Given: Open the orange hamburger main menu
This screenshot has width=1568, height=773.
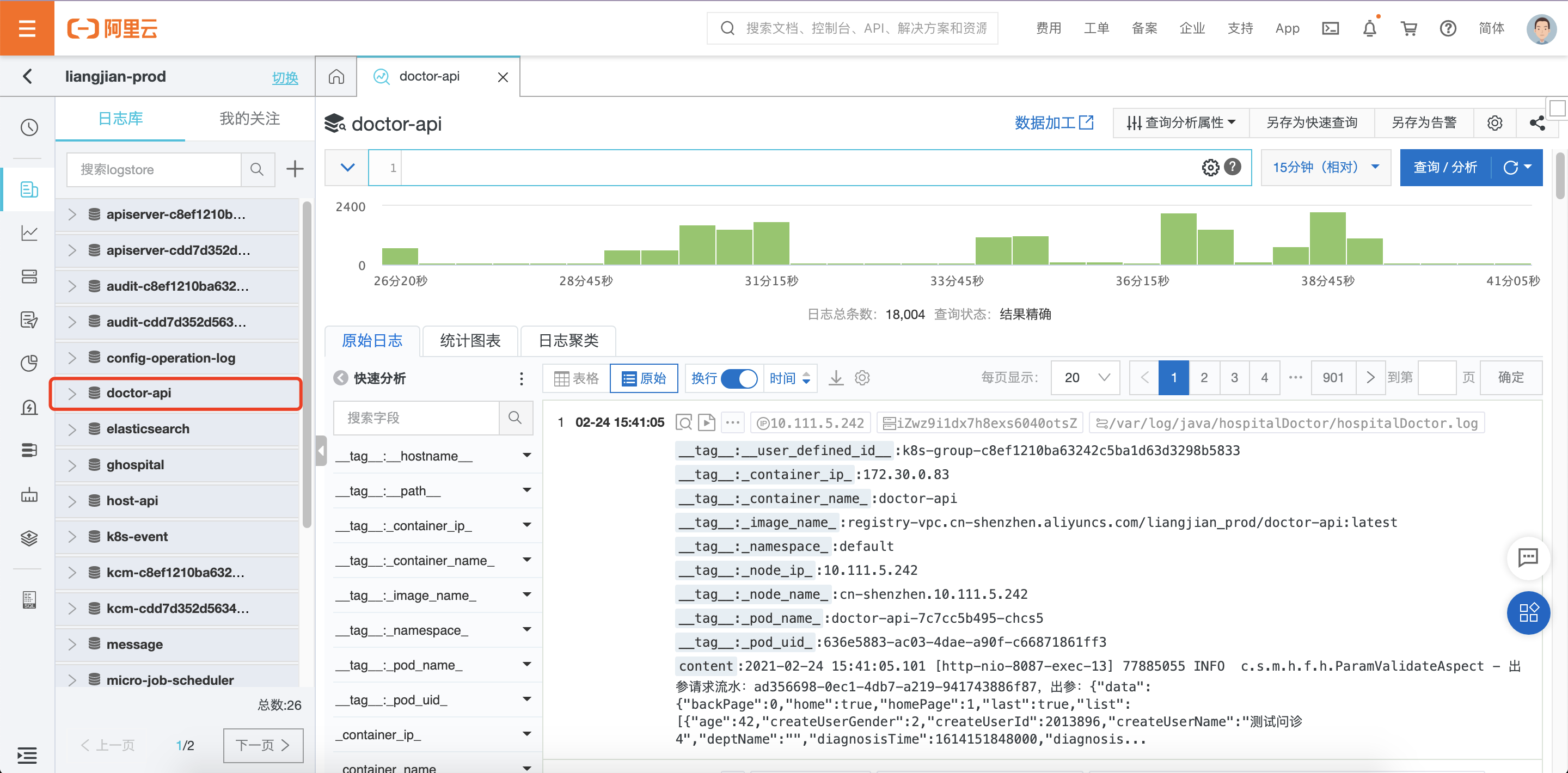Looking at the screenshot, I should 27,28.
